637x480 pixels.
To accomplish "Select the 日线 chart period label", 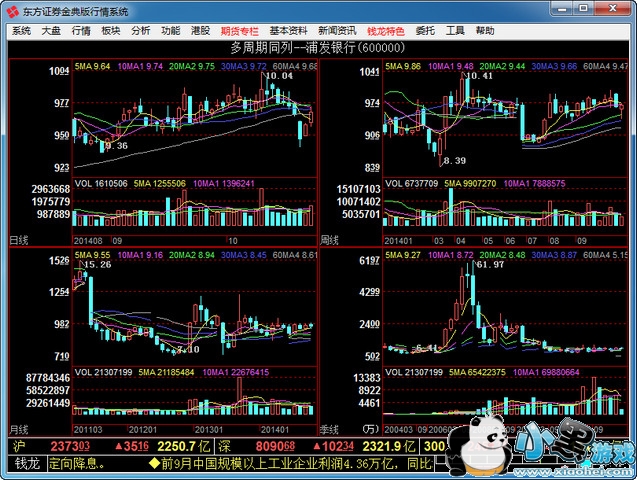I will coord(19,240).
